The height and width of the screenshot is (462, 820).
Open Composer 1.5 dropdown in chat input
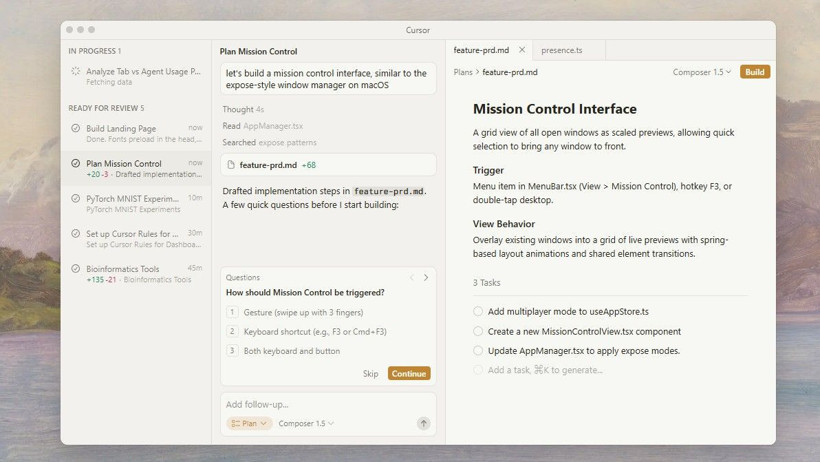pyautogui.click(x=306, y=424)
